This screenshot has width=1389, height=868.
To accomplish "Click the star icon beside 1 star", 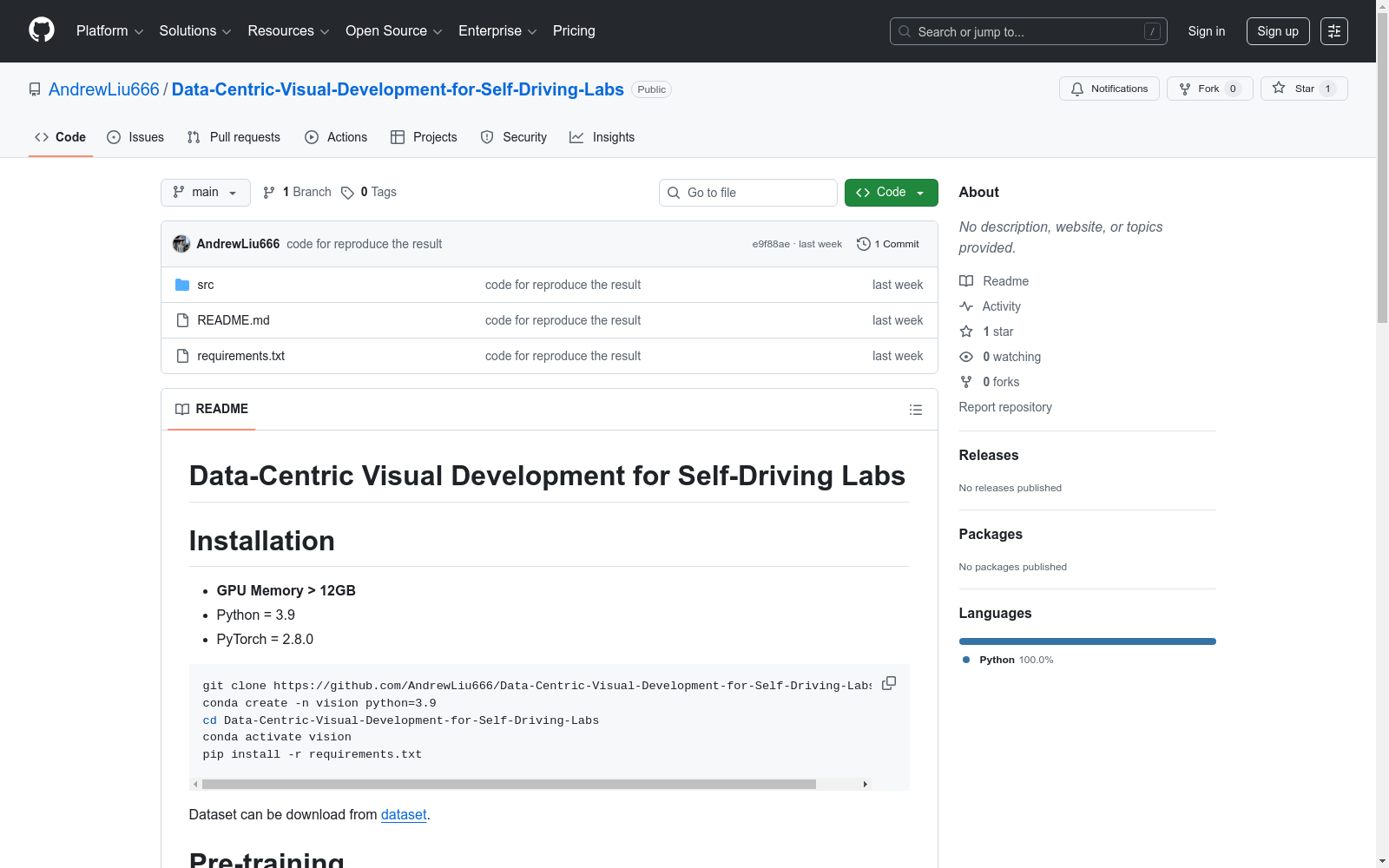I will 966,332.
